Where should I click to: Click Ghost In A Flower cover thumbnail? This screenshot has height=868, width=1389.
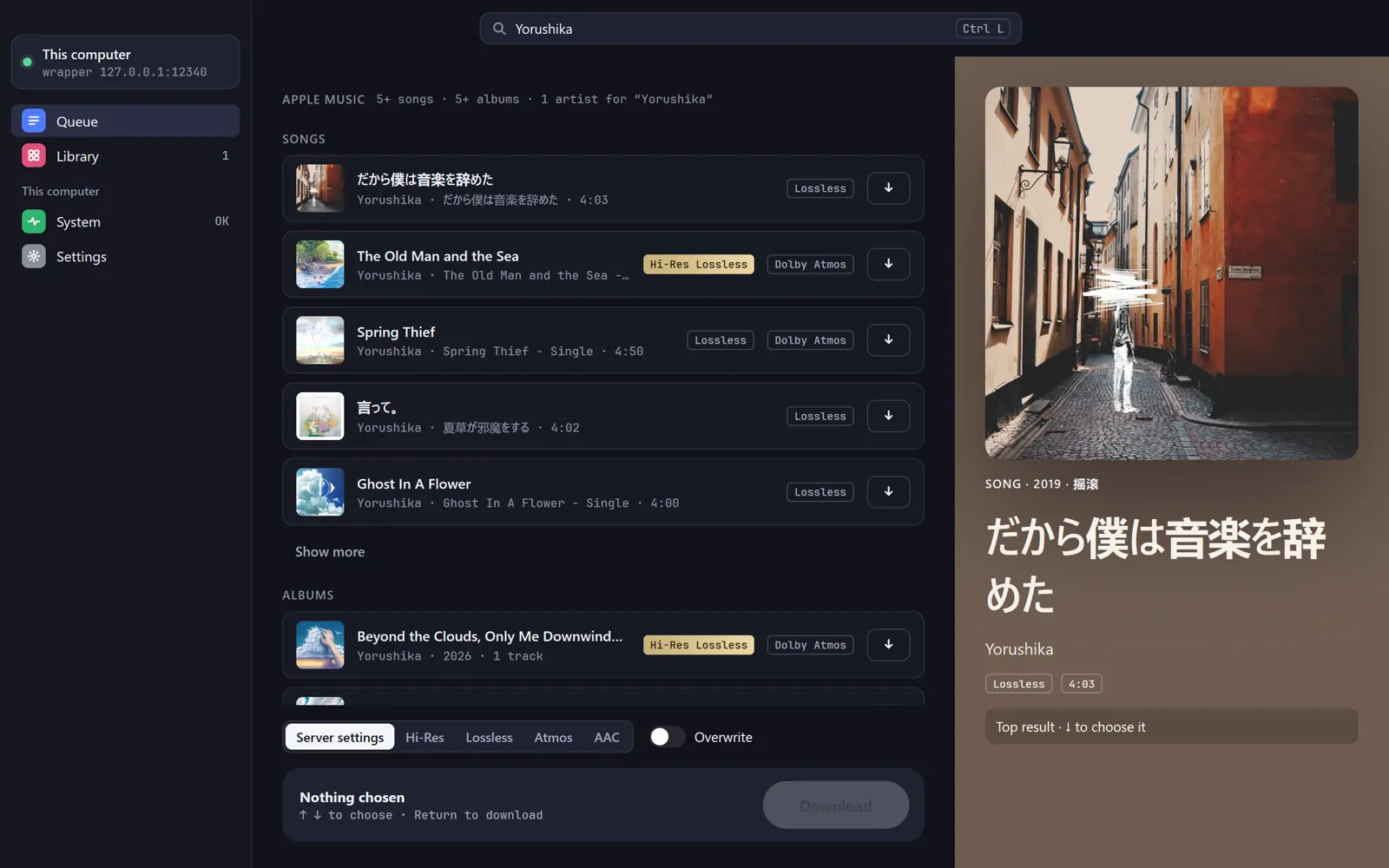(320, 492)
